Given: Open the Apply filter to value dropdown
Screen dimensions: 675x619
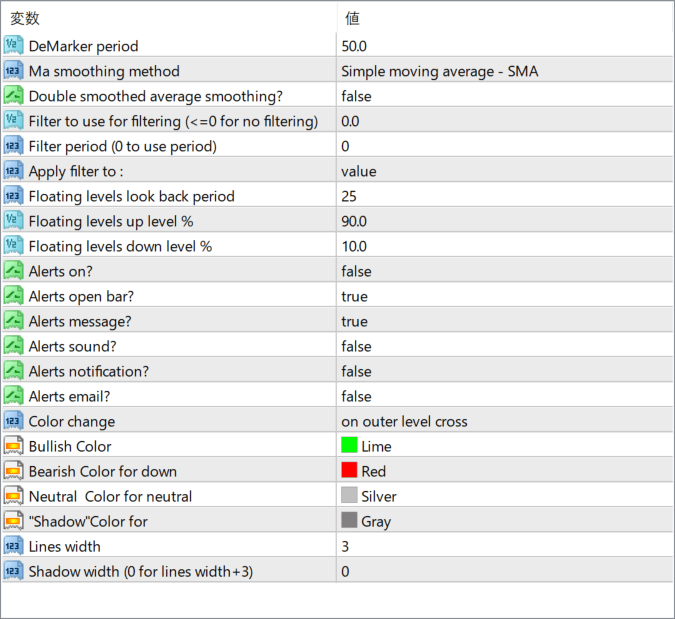Looking at the screenshot, I should coord(505,171).
